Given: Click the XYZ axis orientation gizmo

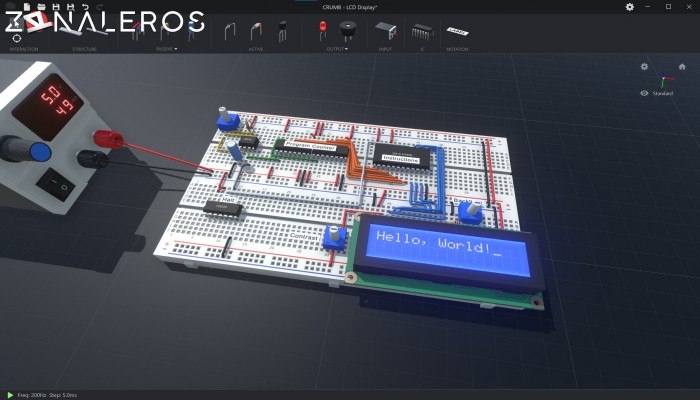Looking at the screenshot, I should click(665, 79).
